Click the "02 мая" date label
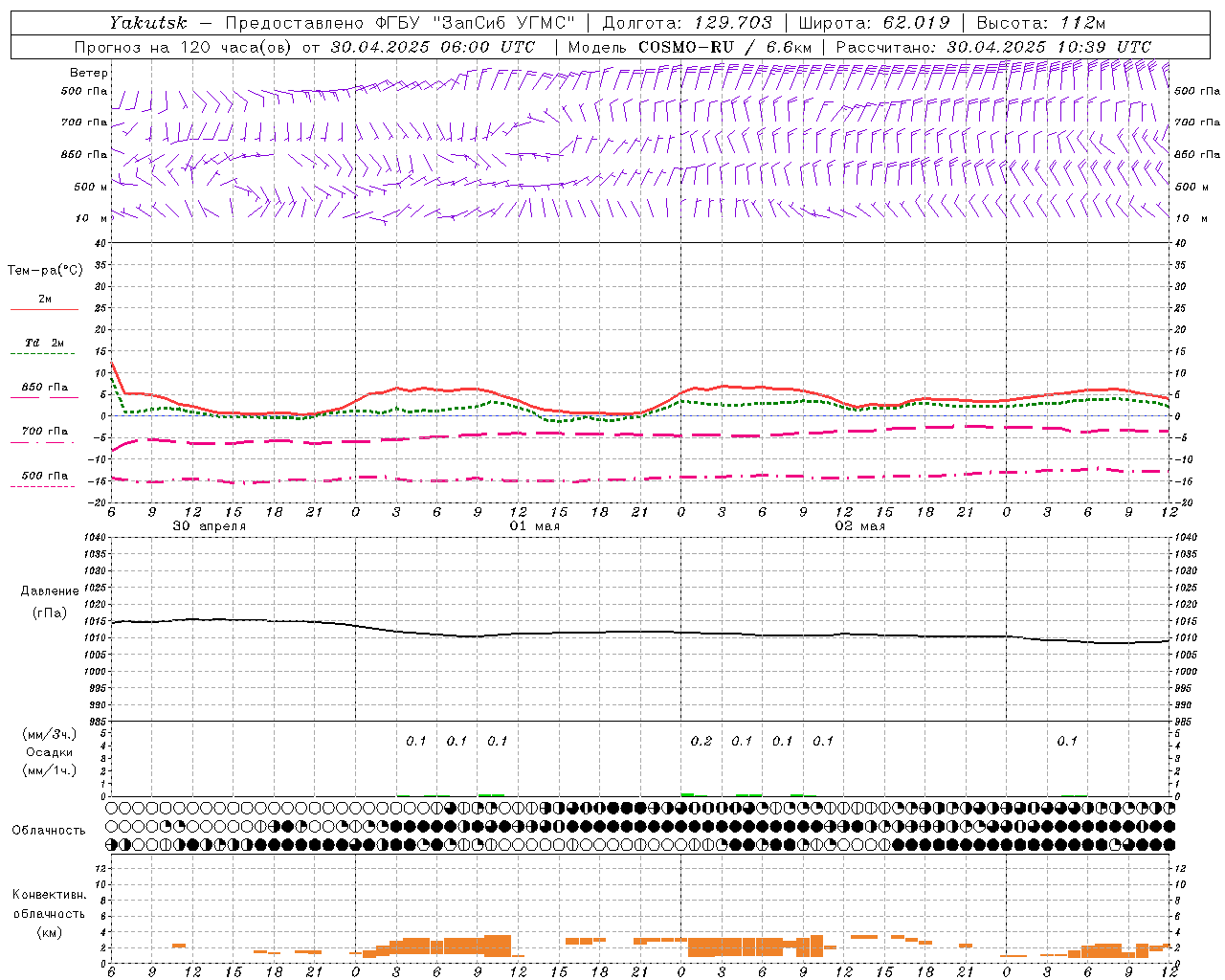Screen dimensions: 1225x980 tap(859, 526)
